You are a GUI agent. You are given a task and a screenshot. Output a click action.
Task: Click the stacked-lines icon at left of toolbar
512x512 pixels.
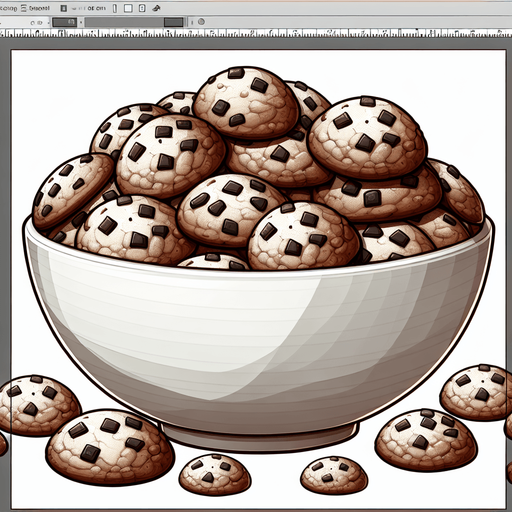coord(24,8)
